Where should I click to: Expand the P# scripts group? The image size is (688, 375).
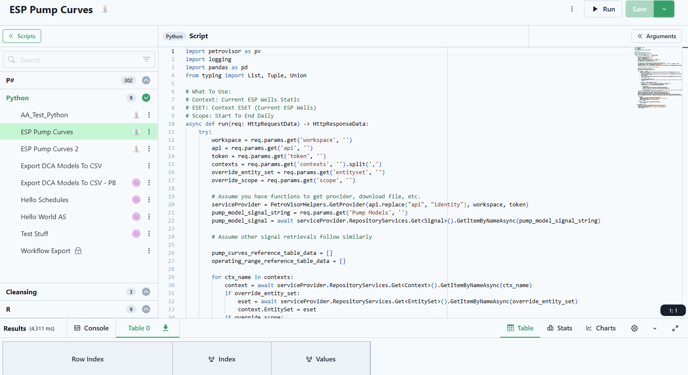coord(146,80)
